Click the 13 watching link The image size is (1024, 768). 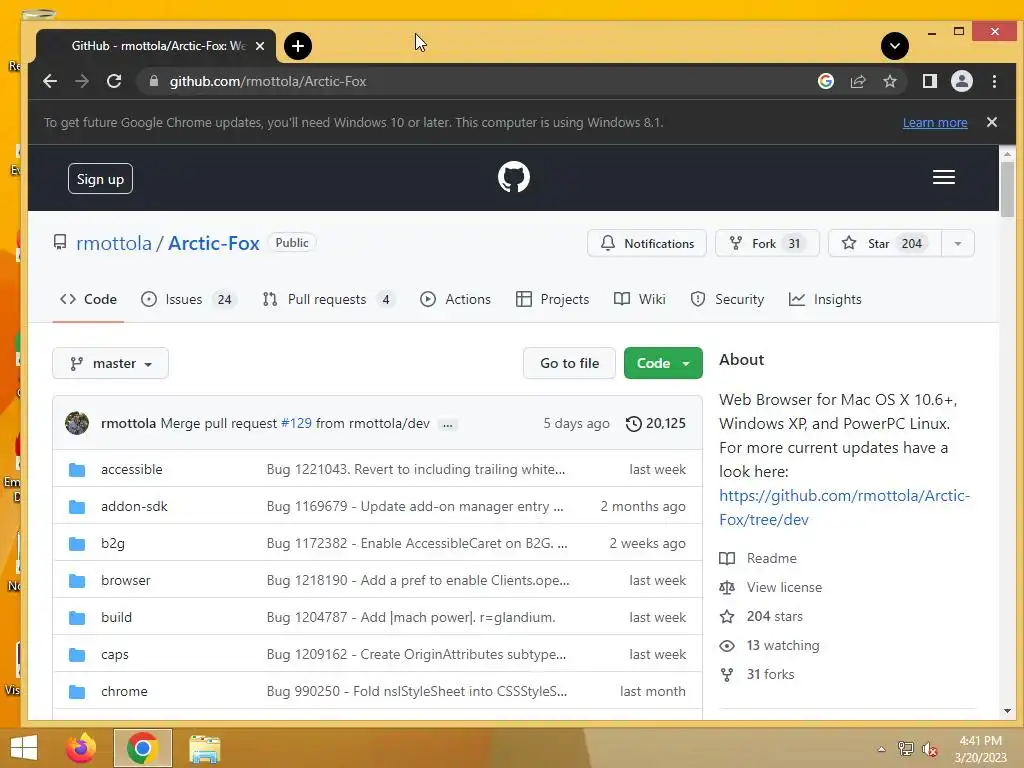coord(769,645)
